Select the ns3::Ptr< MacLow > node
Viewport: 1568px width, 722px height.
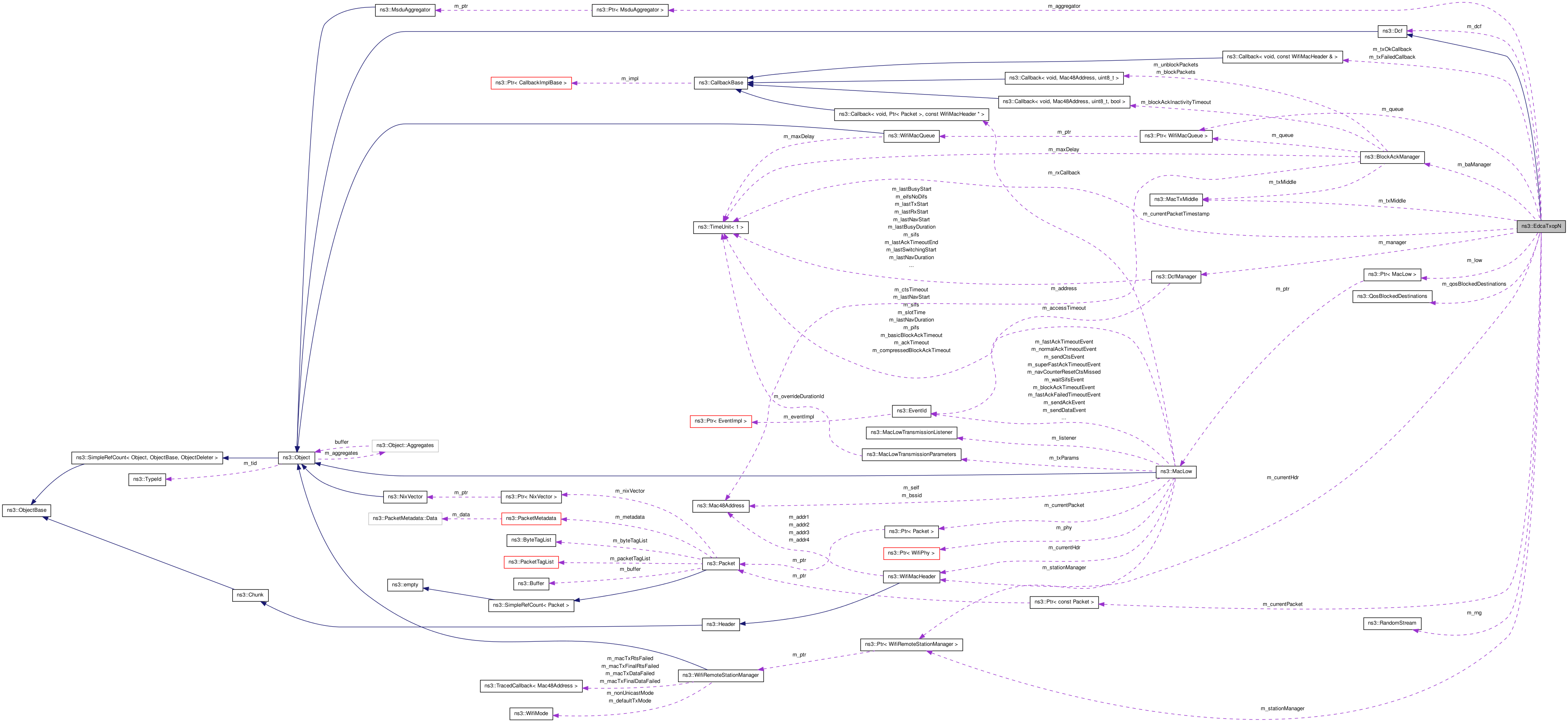click(1392, 275)
